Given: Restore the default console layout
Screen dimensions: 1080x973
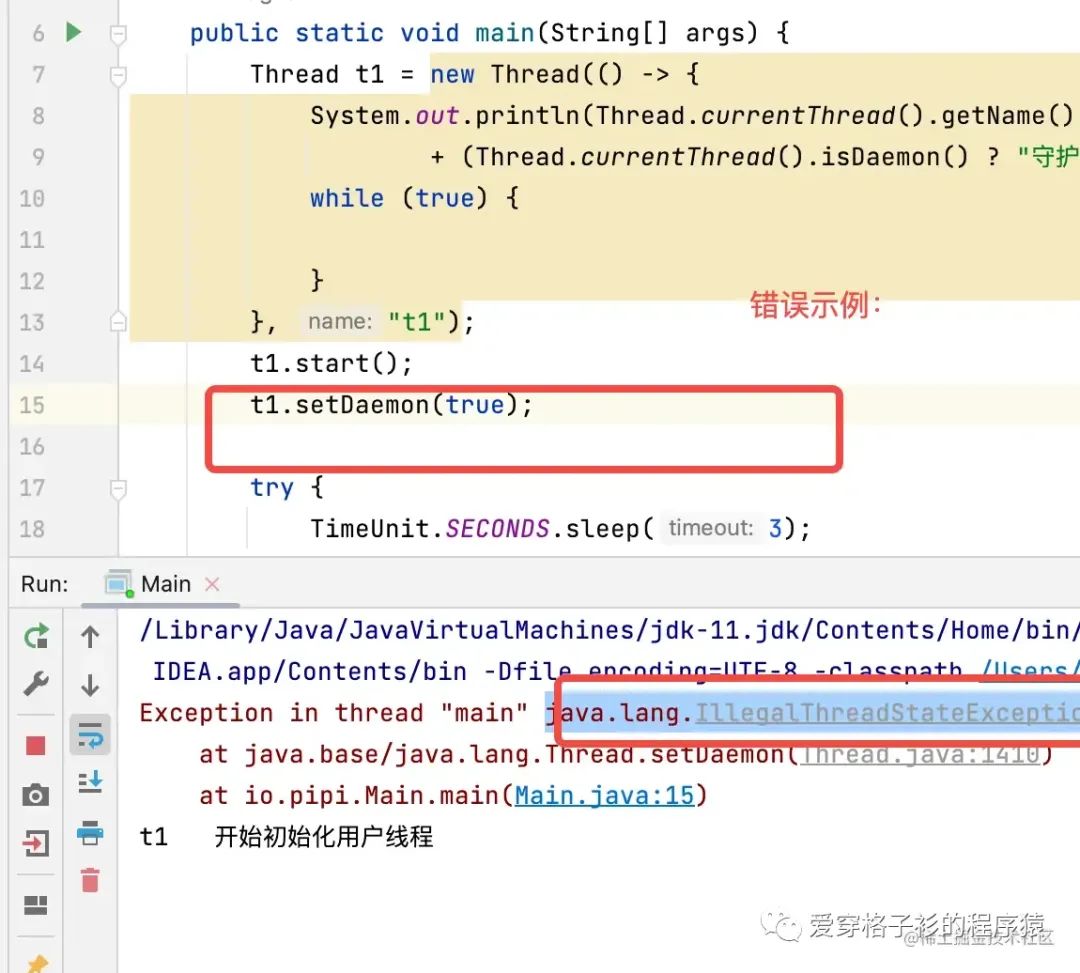Looking at the screenshot, I should click(35, 904).
